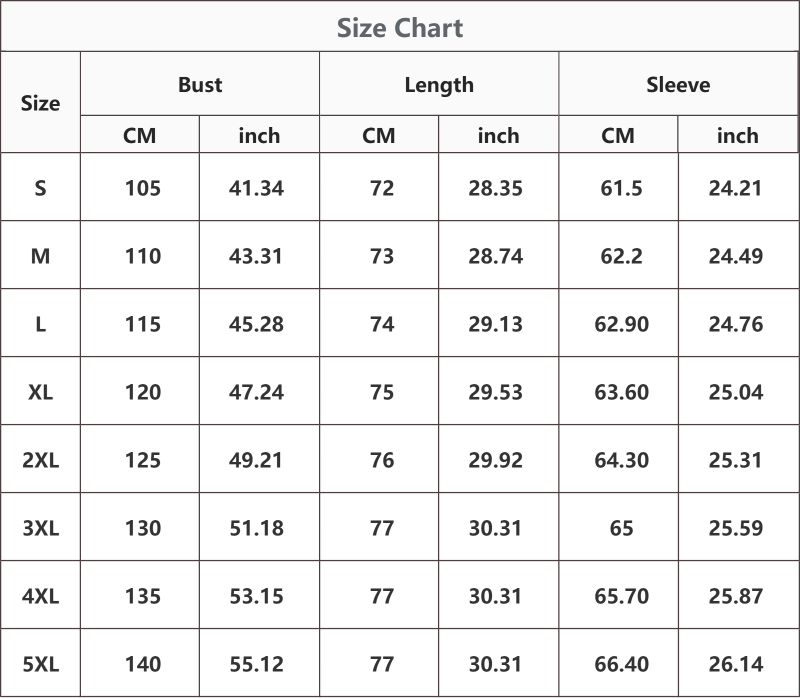This screenshot has height=698, width=800.
Task: Select sleeve cm value 61.5
Action: tap(621, 188)
